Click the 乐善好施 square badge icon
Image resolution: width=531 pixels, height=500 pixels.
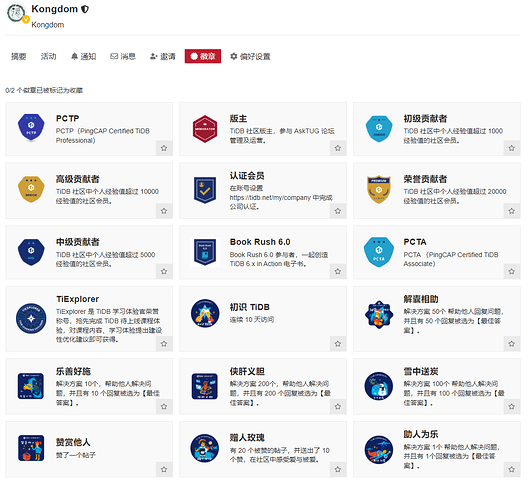tap(31, 386)
